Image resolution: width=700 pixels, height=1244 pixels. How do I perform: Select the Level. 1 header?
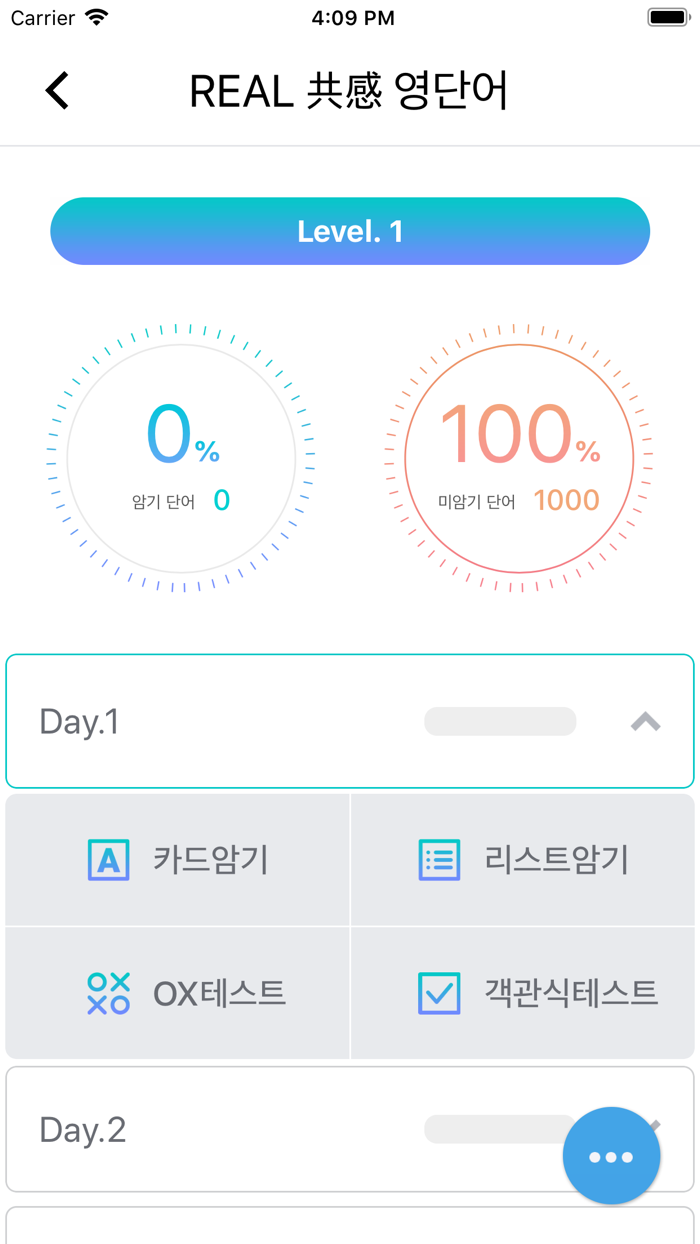point(350,231)
